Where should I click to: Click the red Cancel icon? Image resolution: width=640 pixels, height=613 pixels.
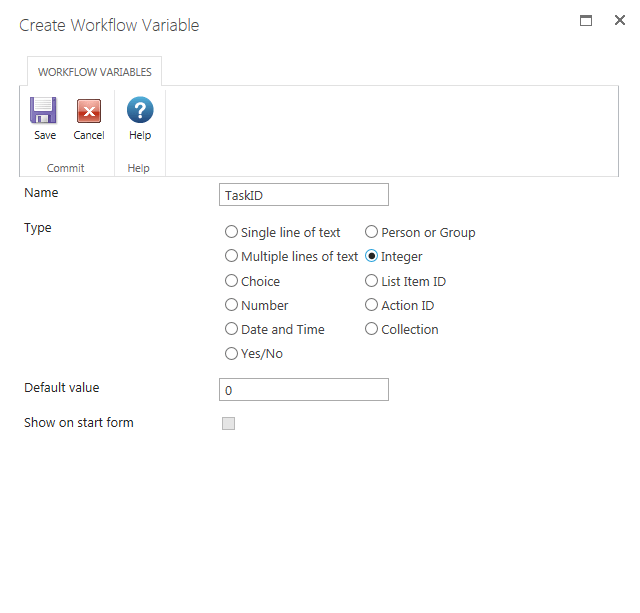pyautogui.click(x=89, y=111)
